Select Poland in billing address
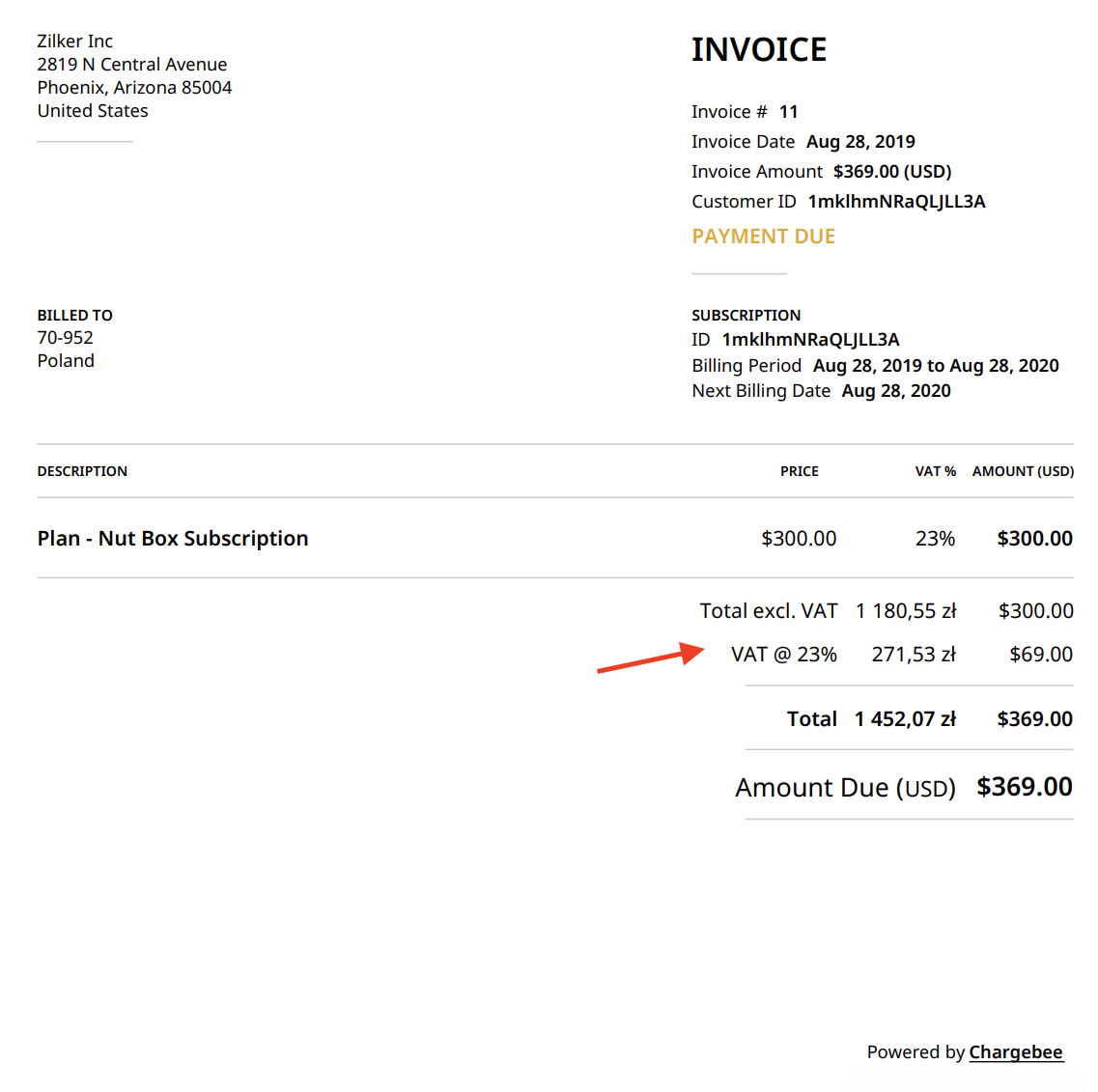The height and width of the screenshot is (1092, 1098). (66, 361)
